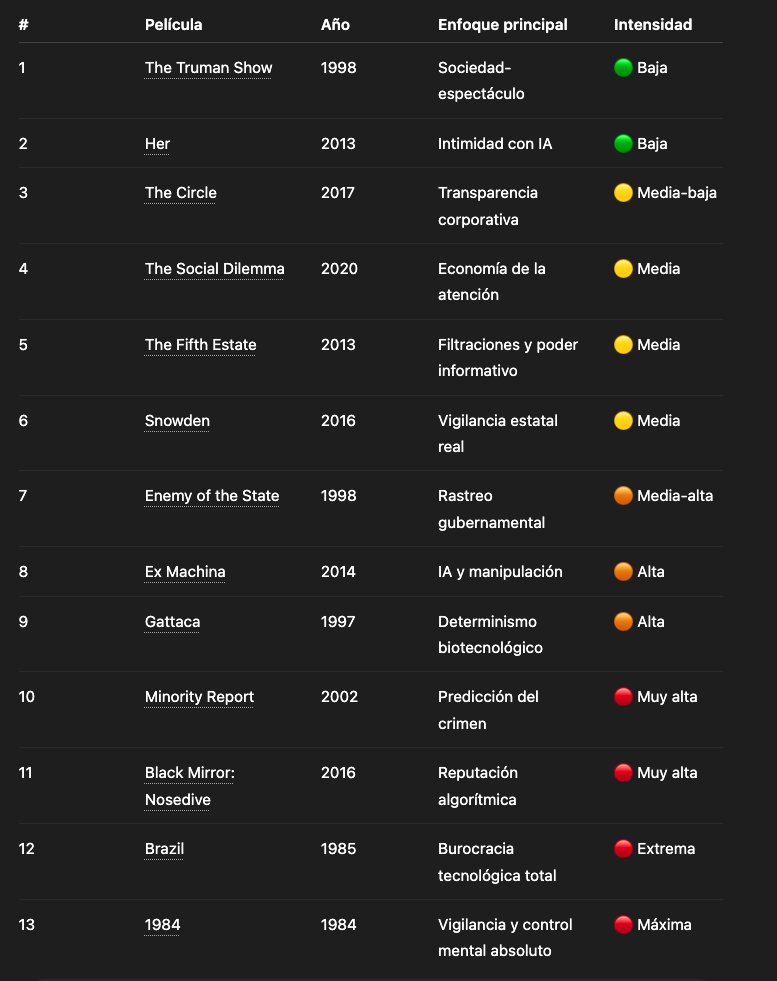Image resolution: width=777 pixels, height=981 pixels.
Task: Click green circle beside Truman Show Baja
Action: [x=623, y=68]
